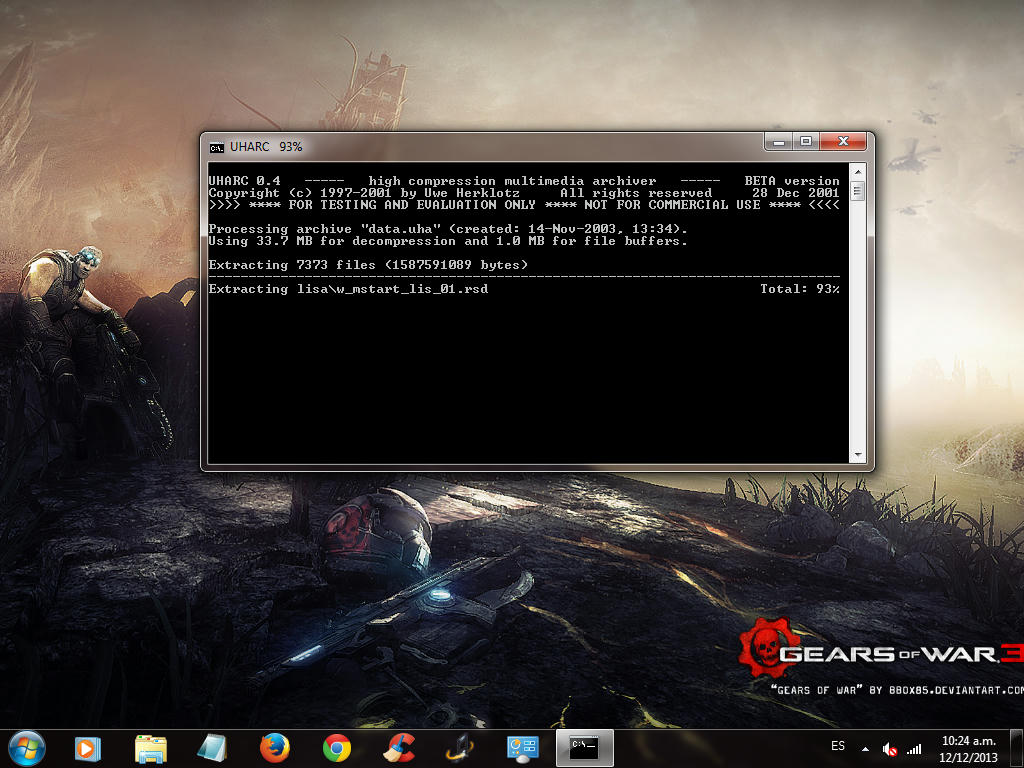Image resolution: width=1024 pixels, height=768 pixels.
Task: Maximize the UHARC console window
Action: tap(806, 142)
